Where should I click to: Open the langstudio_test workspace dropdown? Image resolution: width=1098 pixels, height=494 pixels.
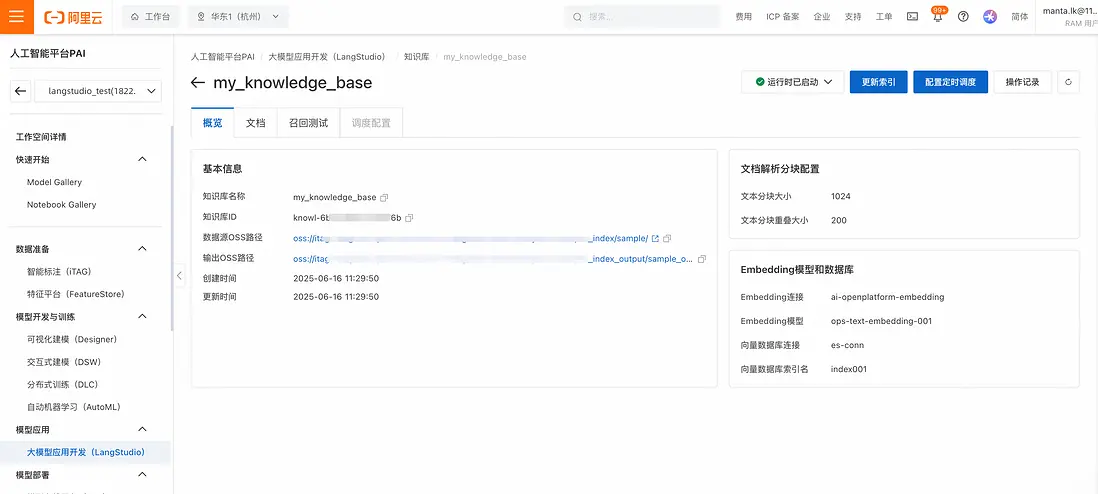click(x=98, y=91)
